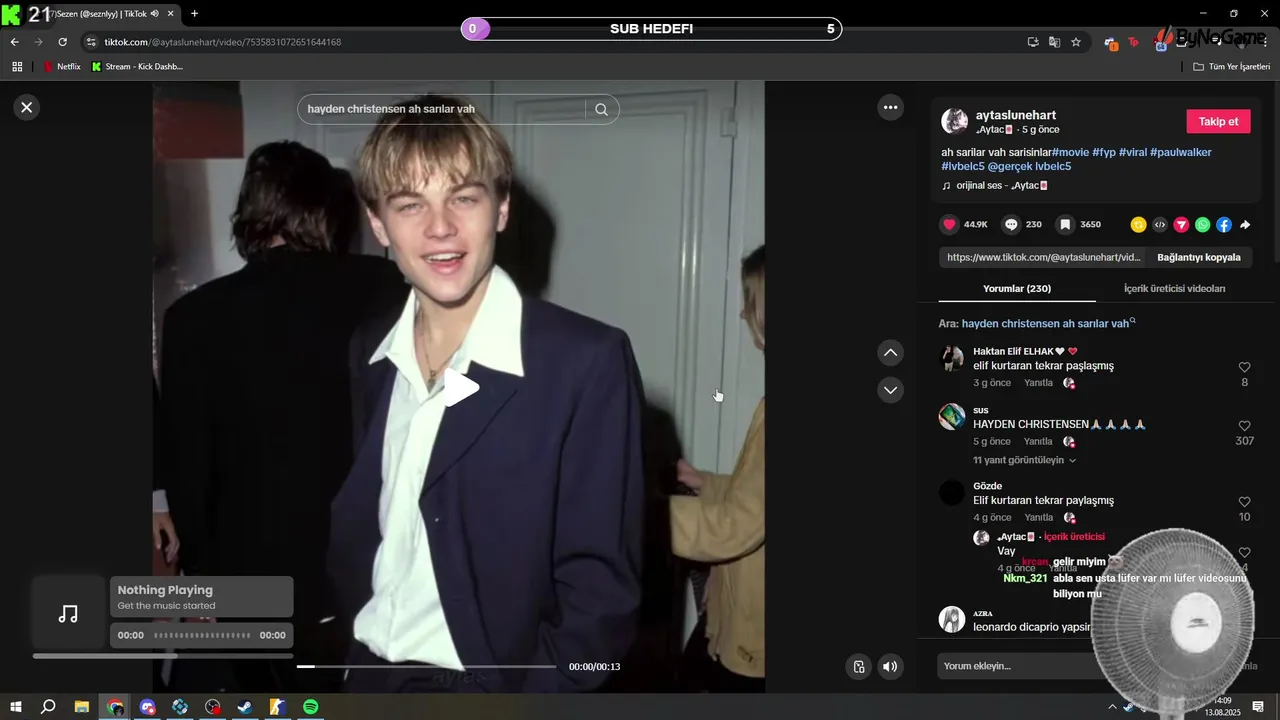This screenshot has height=720, width=1280.
Task: Like sus's HAYDEN CHRISTENSEN comment
Action: pos(1244,426)
